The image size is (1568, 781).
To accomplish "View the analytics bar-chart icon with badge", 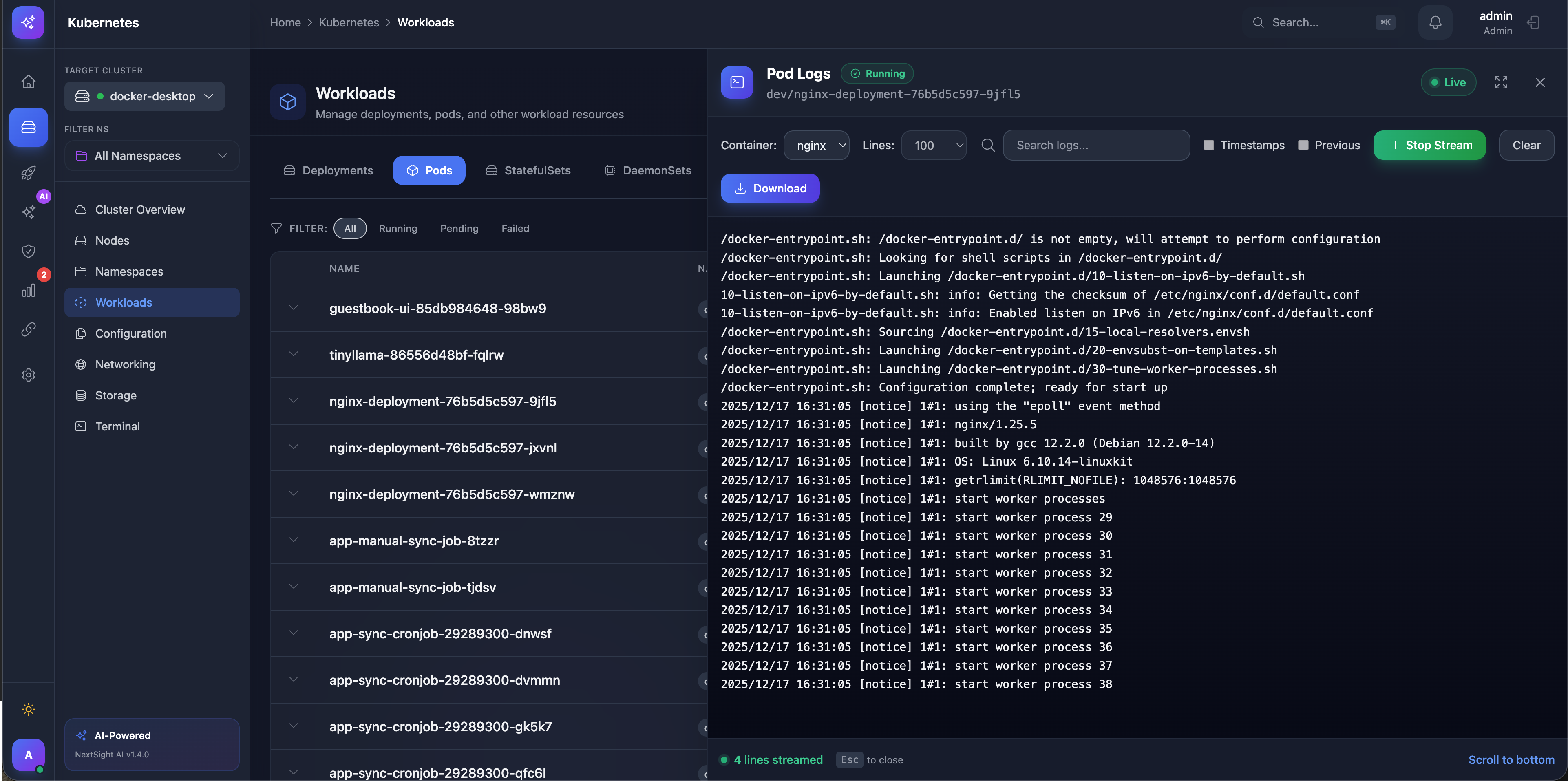I will pos(29,290).
